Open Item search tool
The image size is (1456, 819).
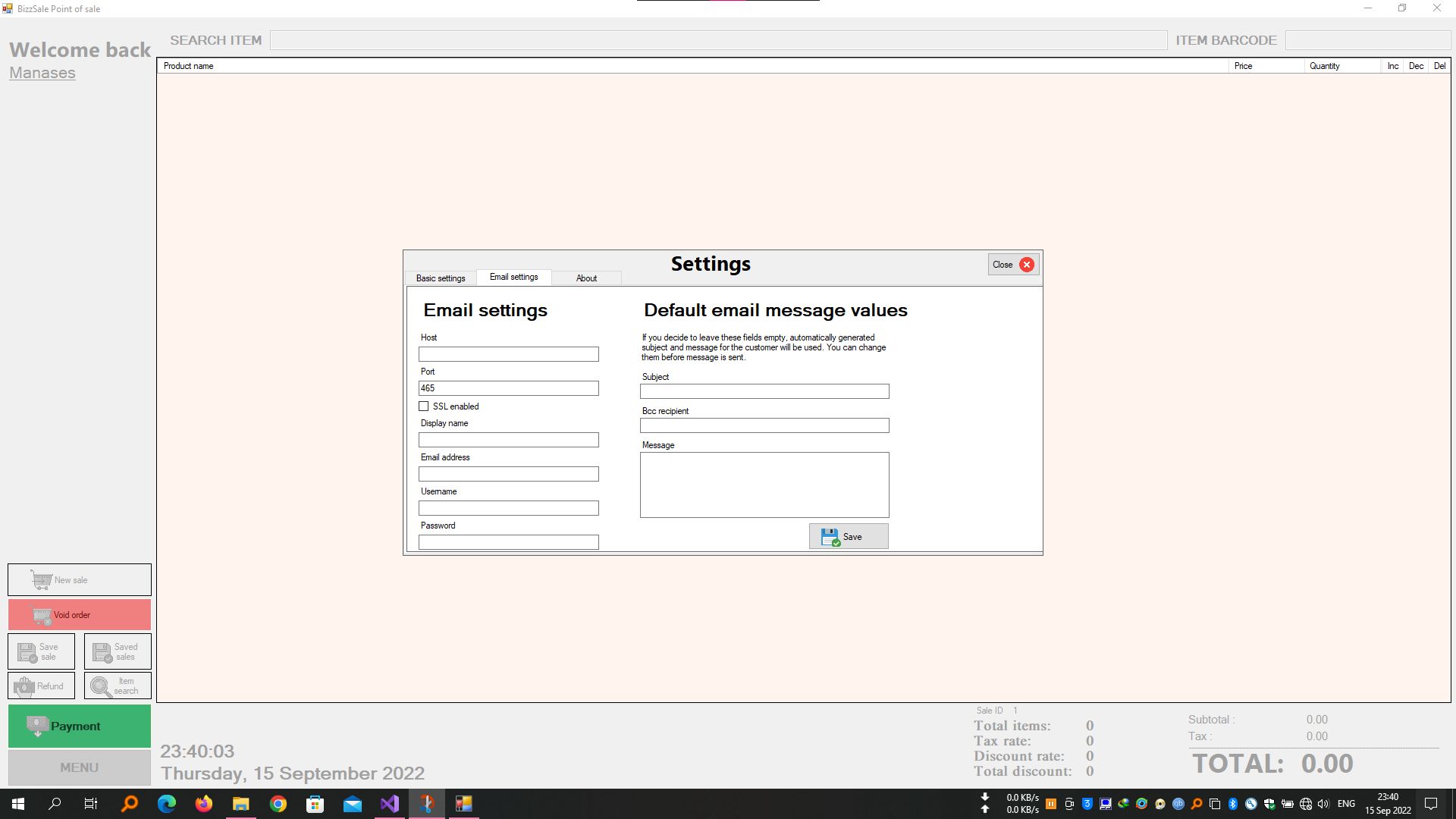click(x=118, y=686)
